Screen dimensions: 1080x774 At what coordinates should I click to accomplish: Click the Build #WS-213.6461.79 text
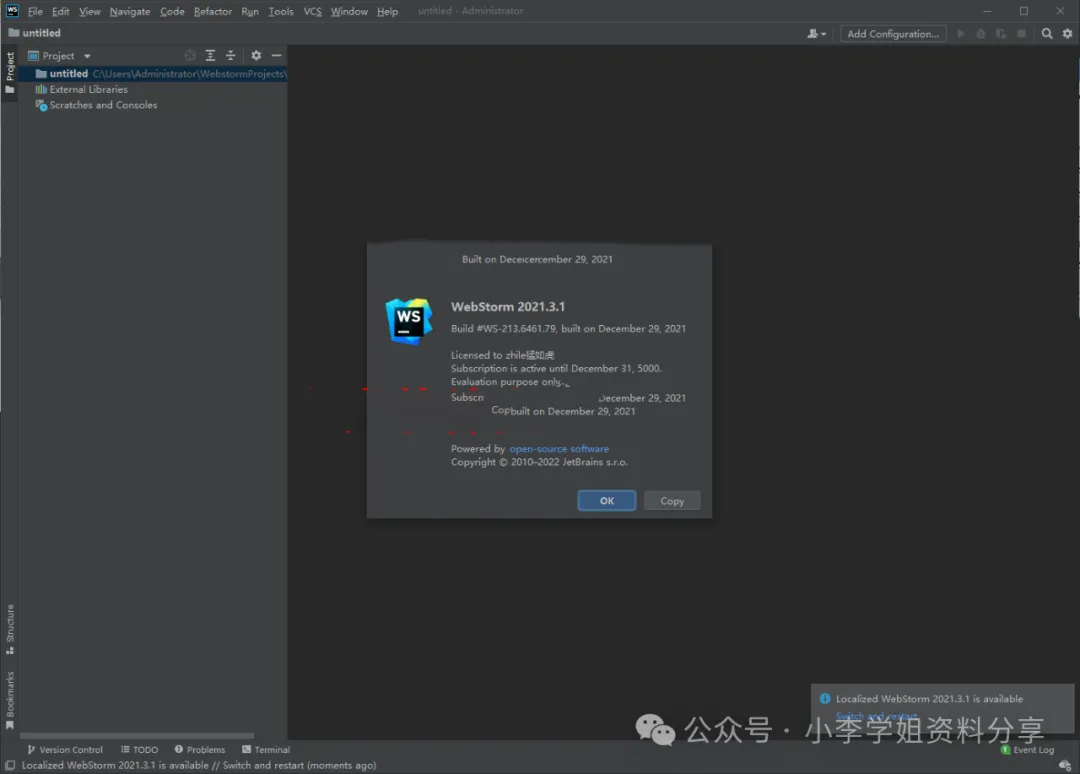pos(568,328)
